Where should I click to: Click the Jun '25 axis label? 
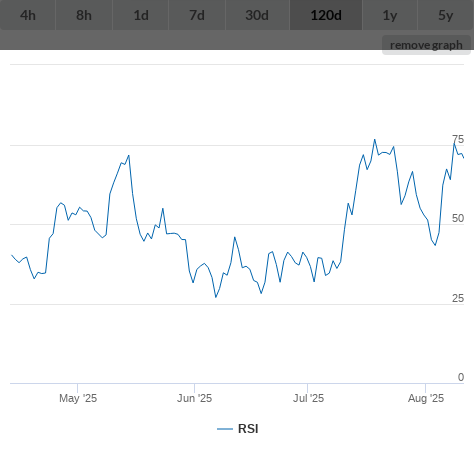[195, 398]
